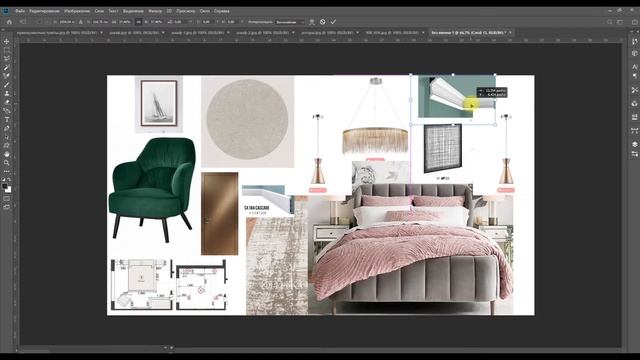Select the Type (T) tool
Viewport: 640px width, 360px height.
7,120
